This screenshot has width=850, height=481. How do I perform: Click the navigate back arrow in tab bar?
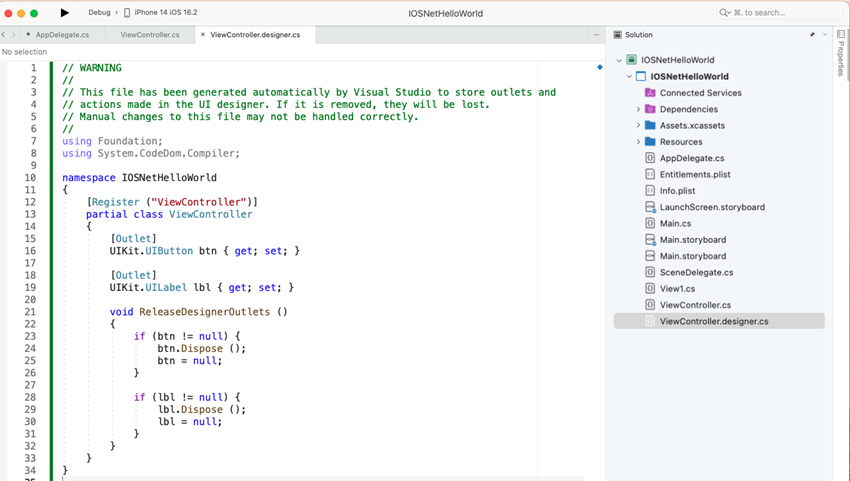4,34
